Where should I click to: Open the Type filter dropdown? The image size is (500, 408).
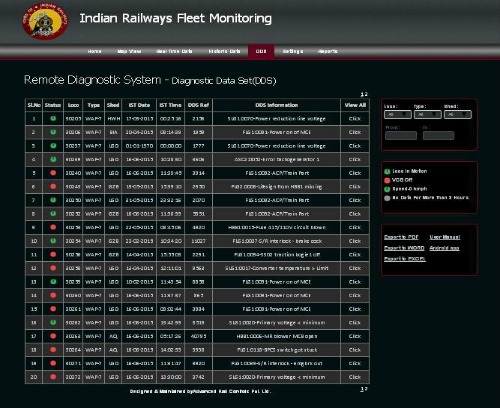click(x=428, y=115)
